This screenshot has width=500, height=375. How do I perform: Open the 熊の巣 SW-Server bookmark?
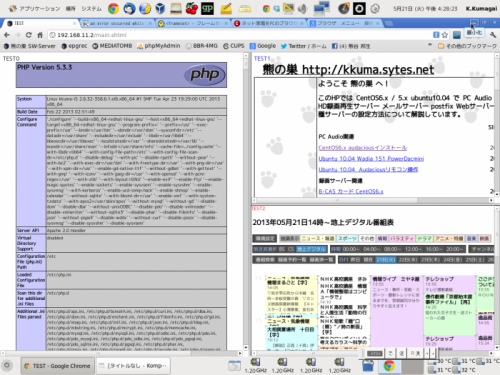[29, 46]
